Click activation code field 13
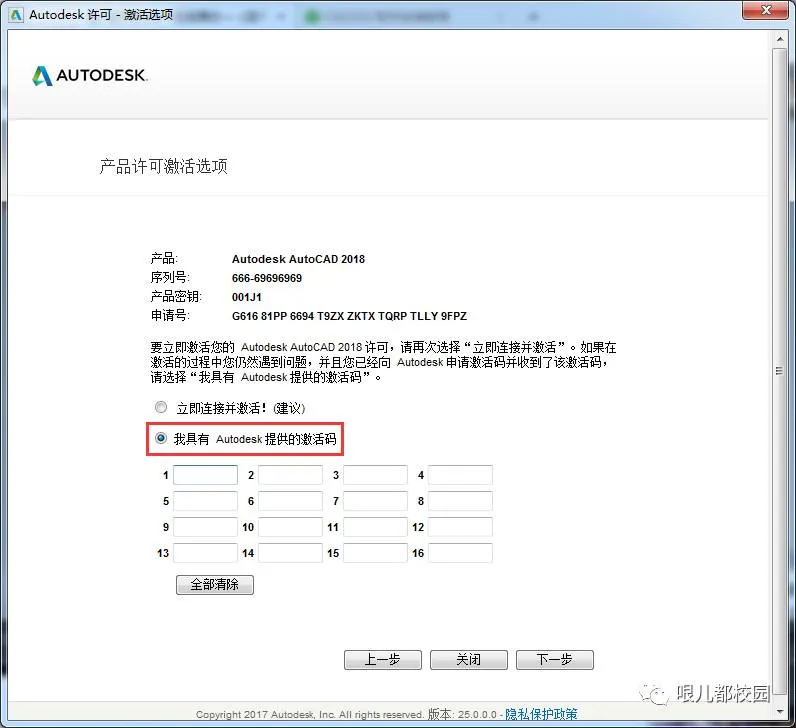Image resolution: width=796 pixels, height=728 pixels. (x=205, y=553)
